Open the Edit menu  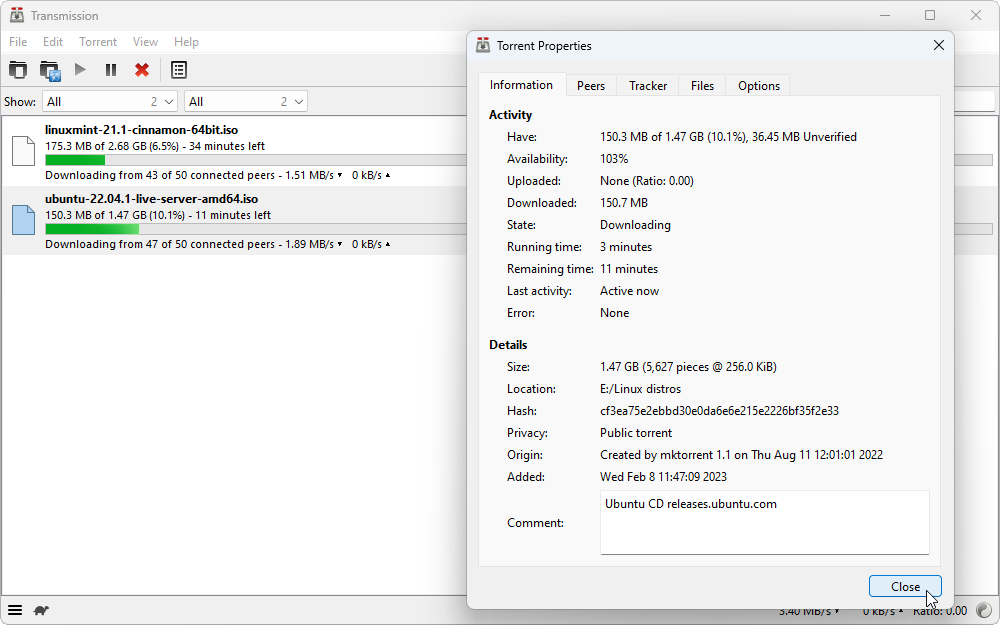click(53, 42)
